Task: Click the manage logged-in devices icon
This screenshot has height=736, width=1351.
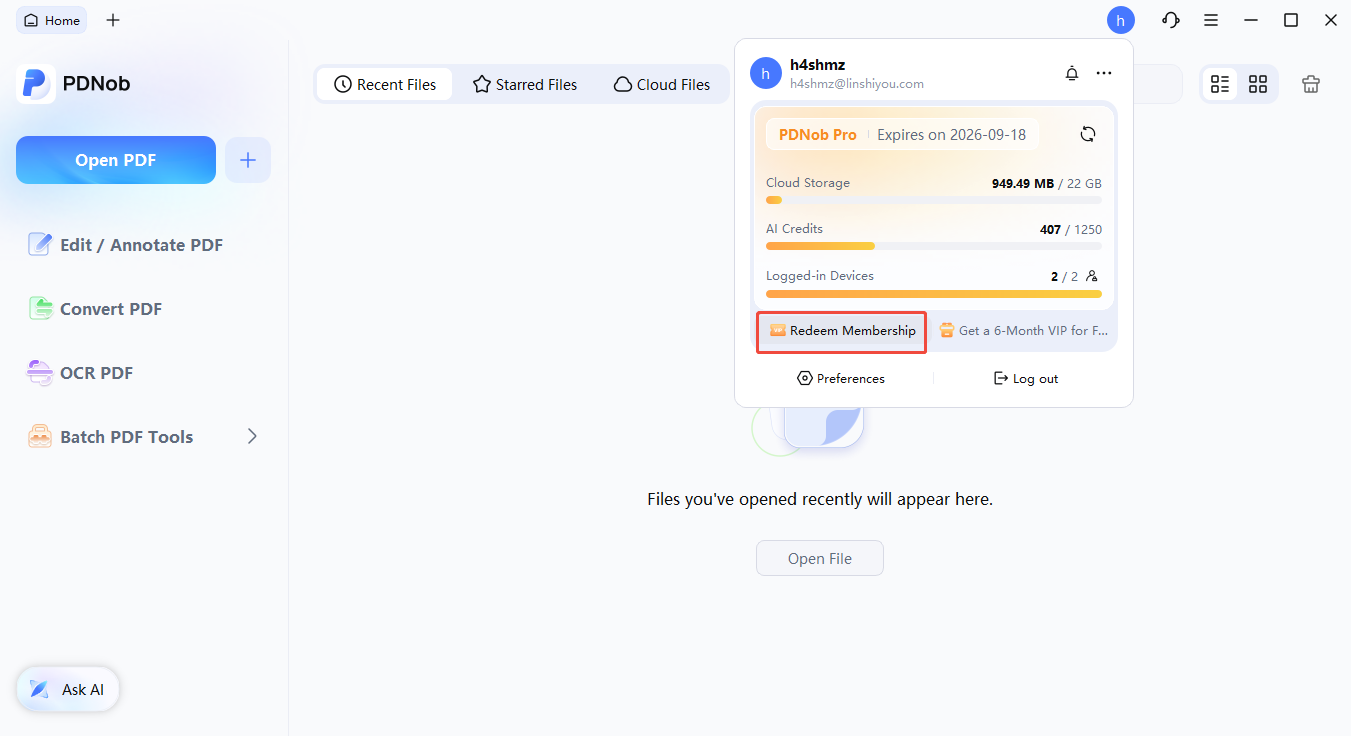Action: (x=1092, y=276)
